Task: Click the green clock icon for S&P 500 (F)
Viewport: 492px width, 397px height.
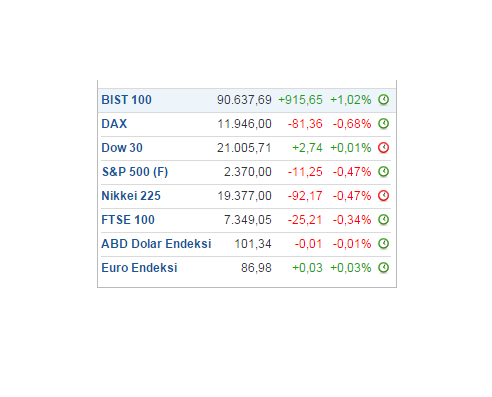Action: click(x=383, y=171)
